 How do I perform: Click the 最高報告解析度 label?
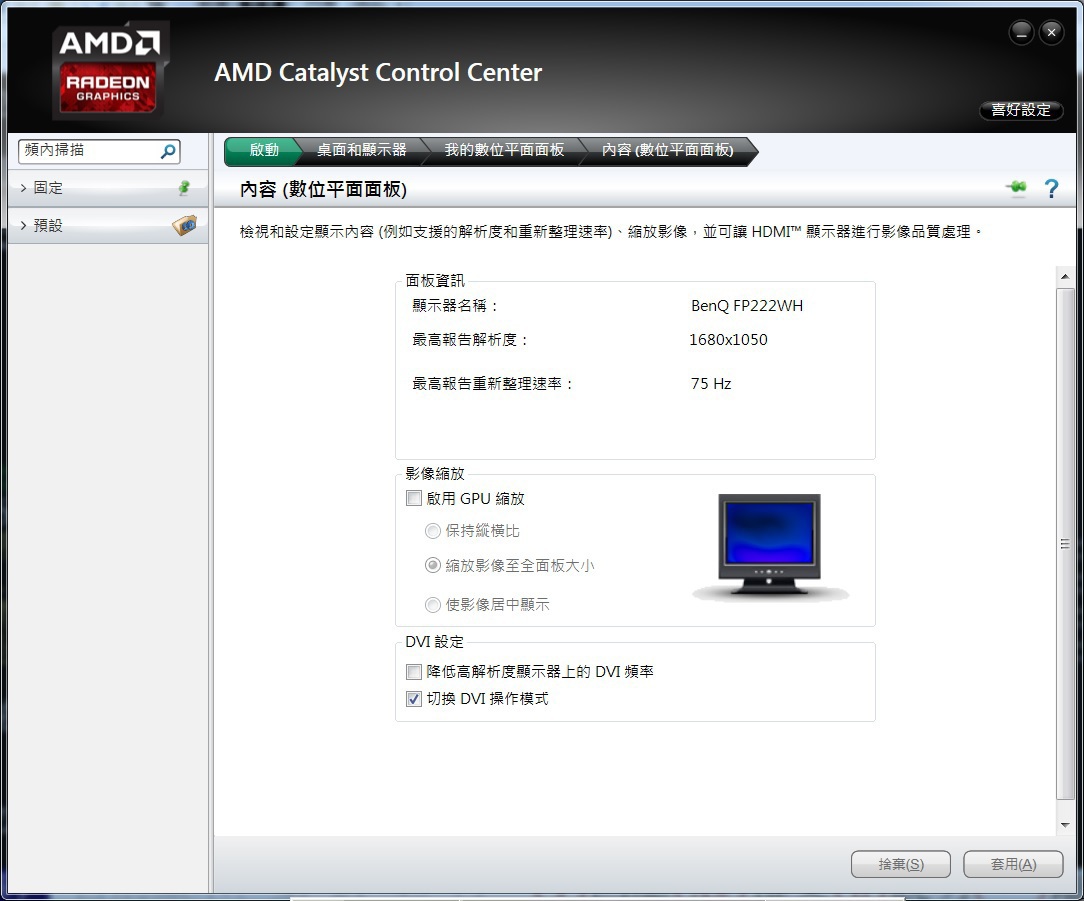coord(470,340)
